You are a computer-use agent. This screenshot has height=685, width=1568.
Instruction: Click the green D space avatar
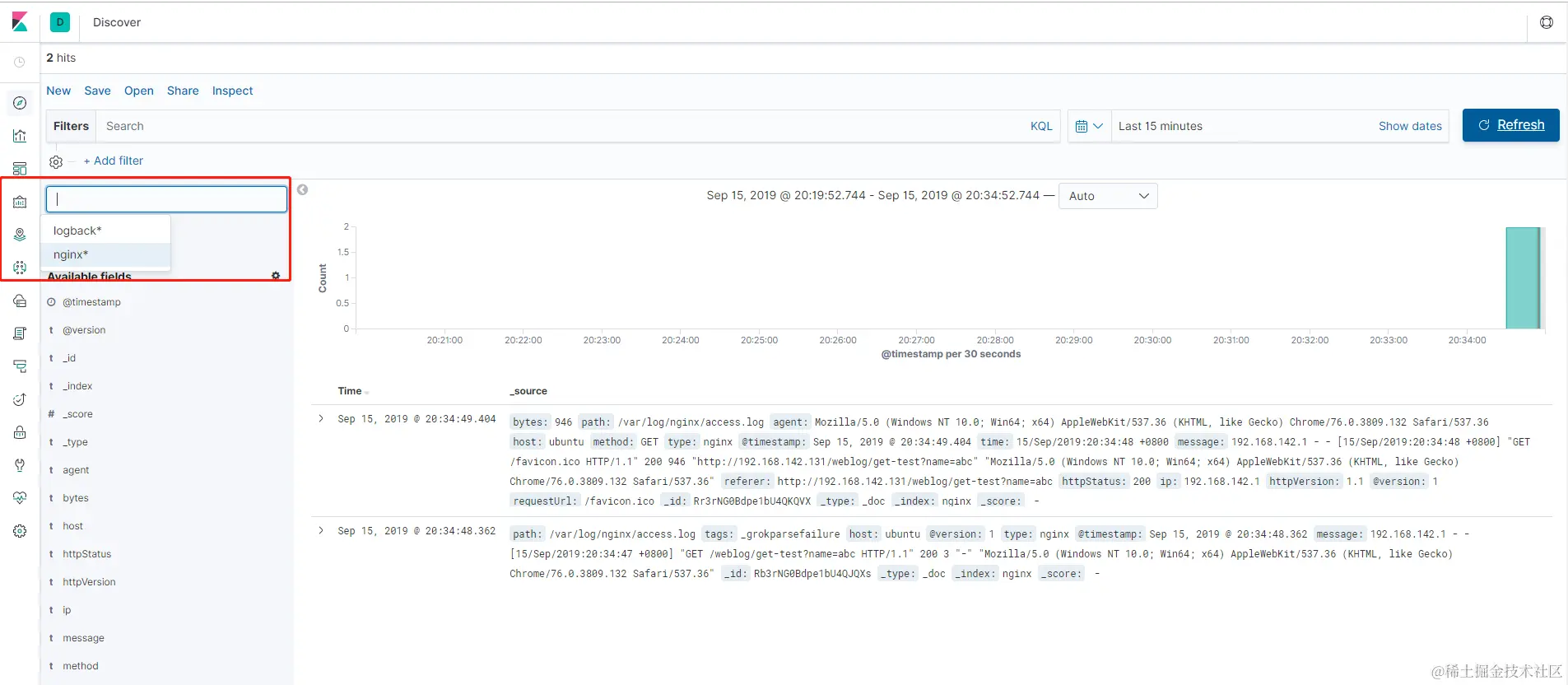[60, 22]
